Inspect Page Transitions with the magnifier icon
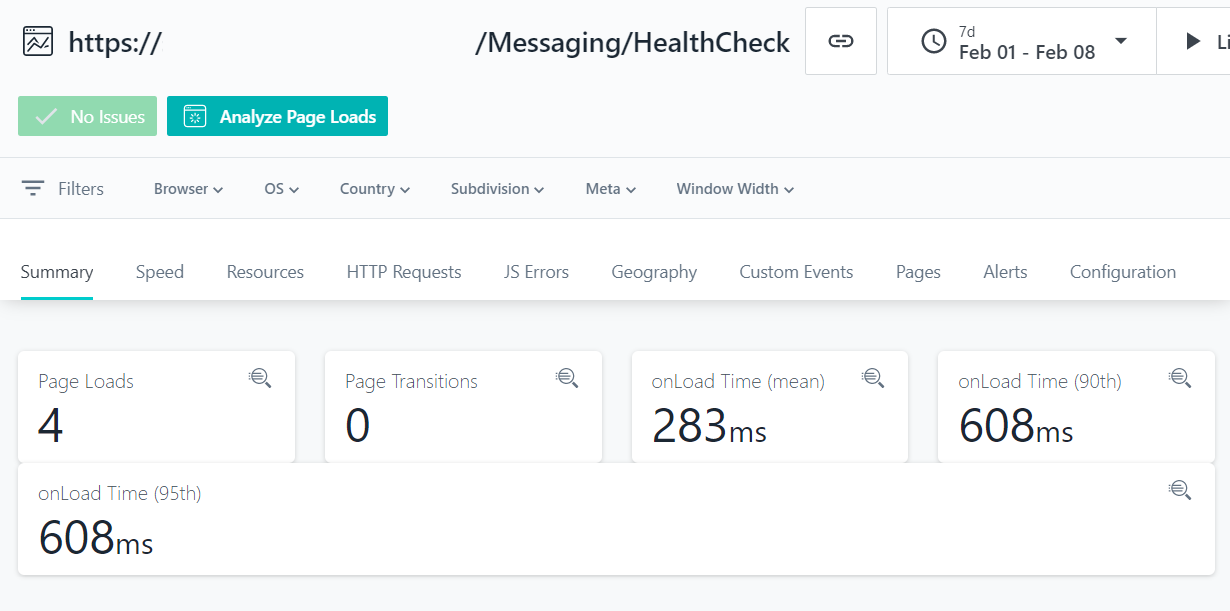1230x611 pixels. click(567, 377)
